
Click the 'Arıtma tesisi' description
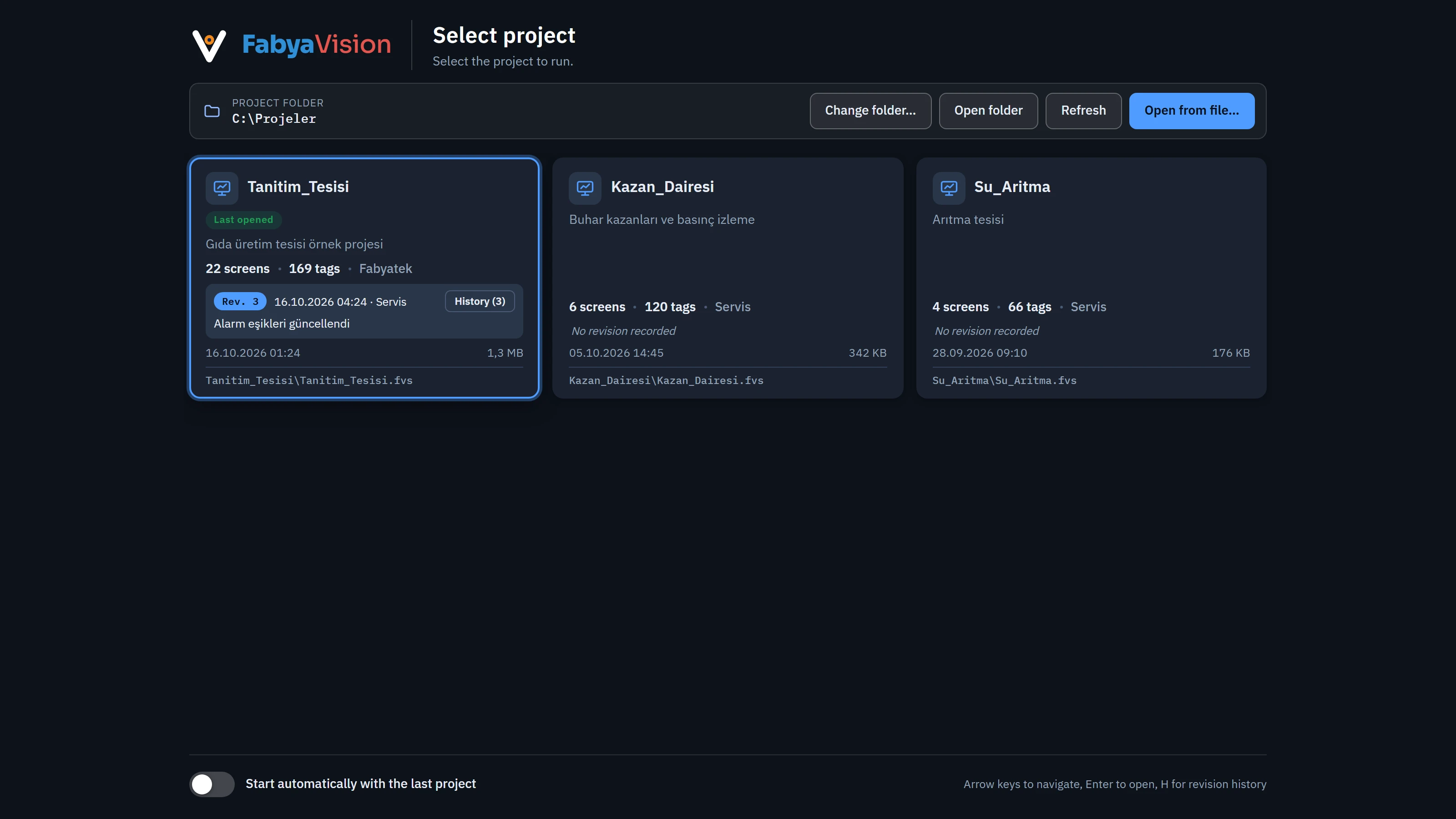[x=968, y=220]
